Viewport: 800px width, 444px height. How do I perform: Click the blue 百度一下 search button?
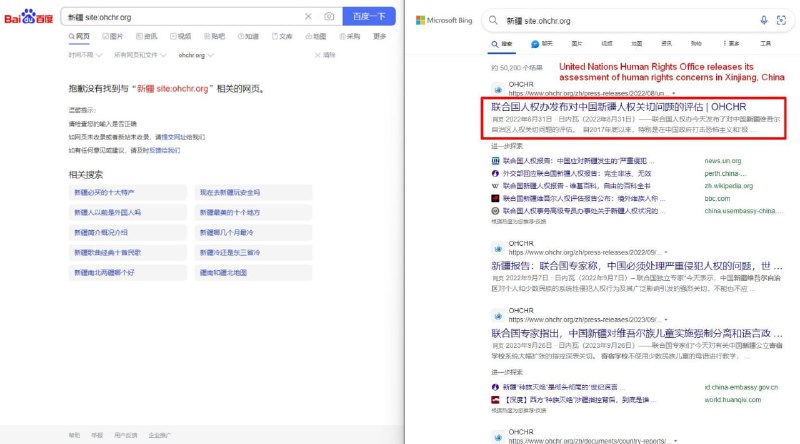(x=369, y=16)
